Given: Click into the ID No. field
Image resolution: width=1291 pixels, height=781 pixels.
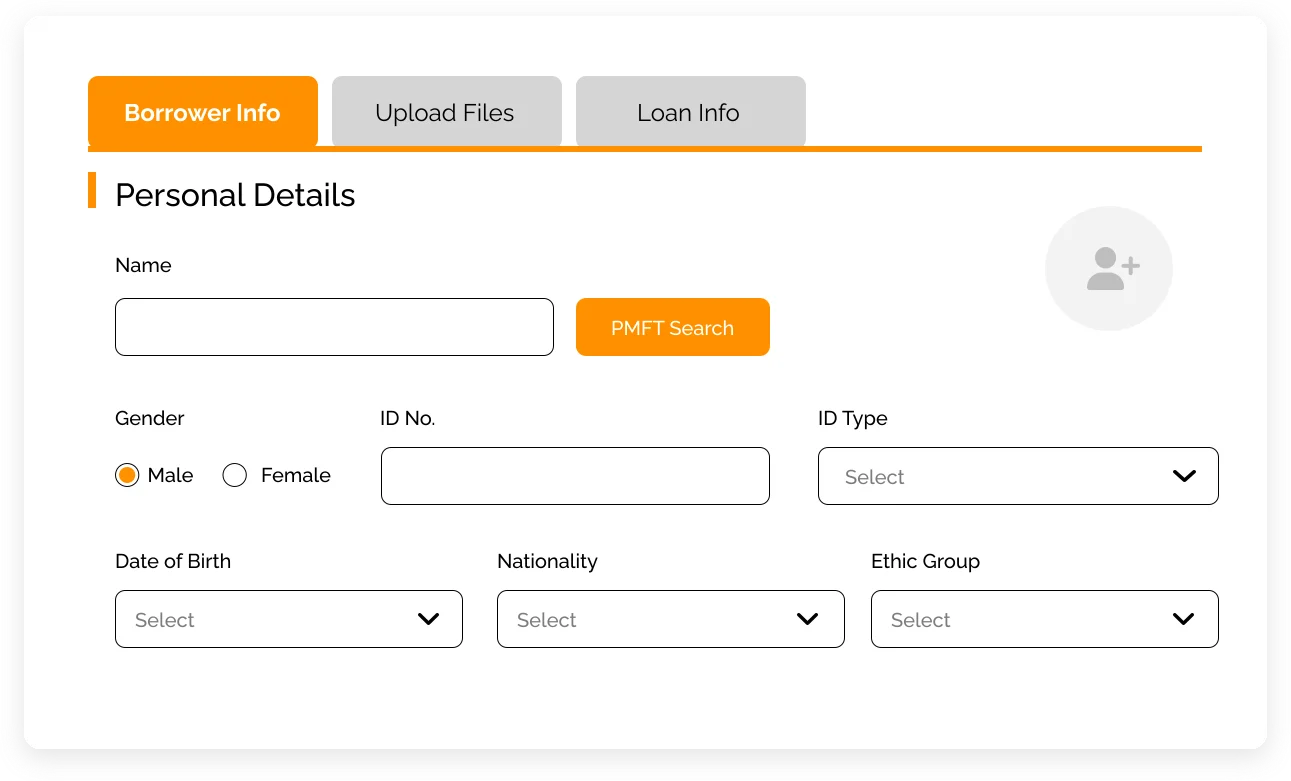Looking at the screenshot, I should coord(575,476).
